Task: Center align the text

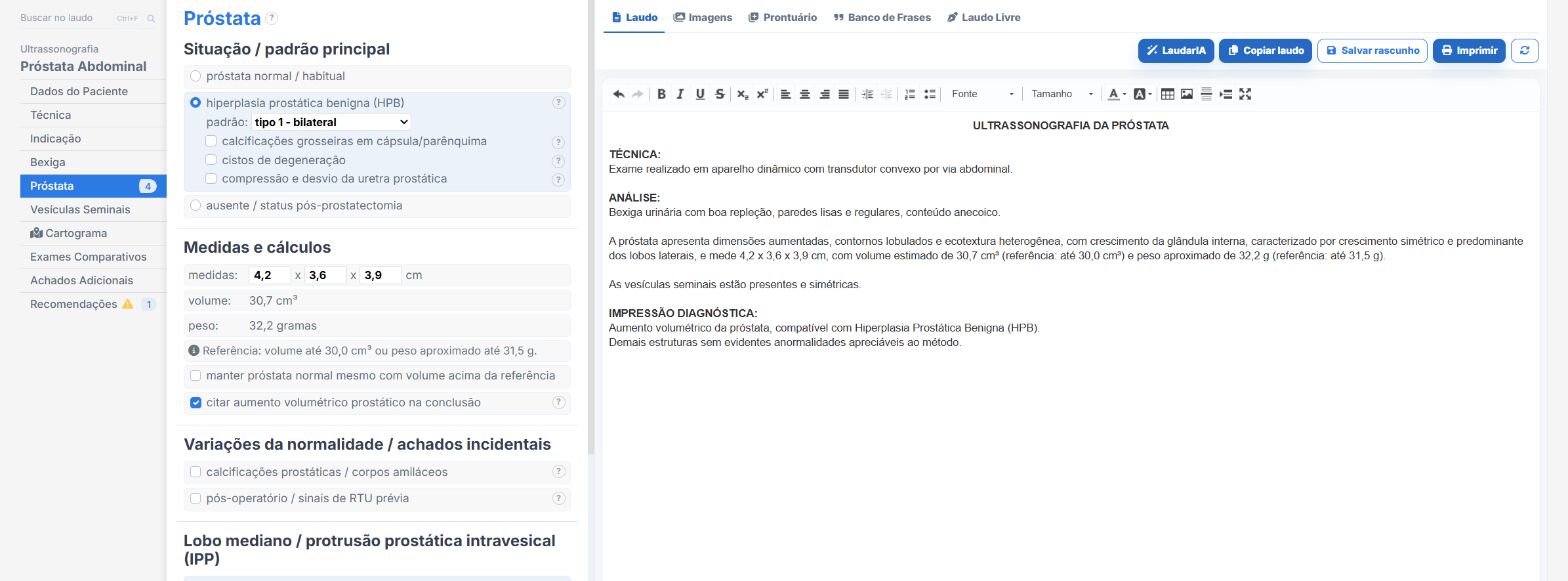Action: (x=805, y=94)
